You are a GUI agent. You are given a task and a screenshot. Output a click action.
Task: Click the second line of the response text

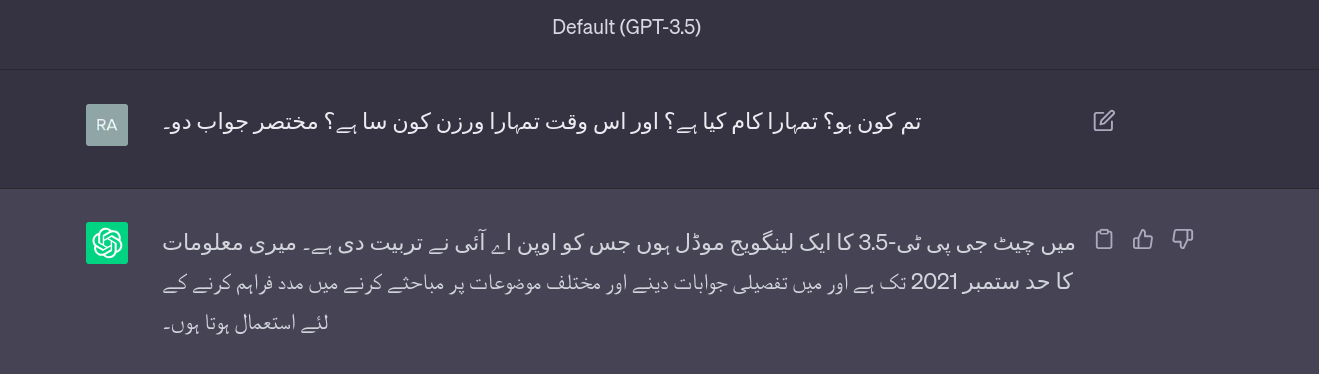[x=619, y=283]
